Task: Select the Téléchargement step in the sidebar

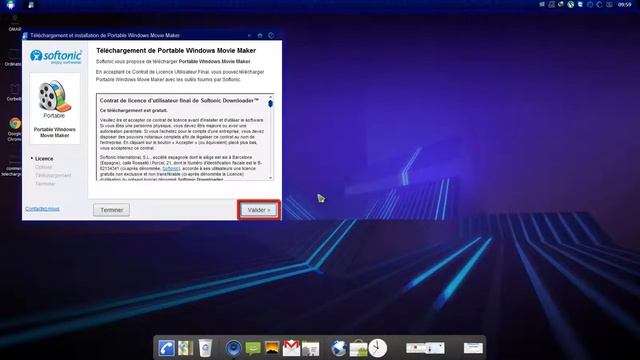Action: click(53, 175)
